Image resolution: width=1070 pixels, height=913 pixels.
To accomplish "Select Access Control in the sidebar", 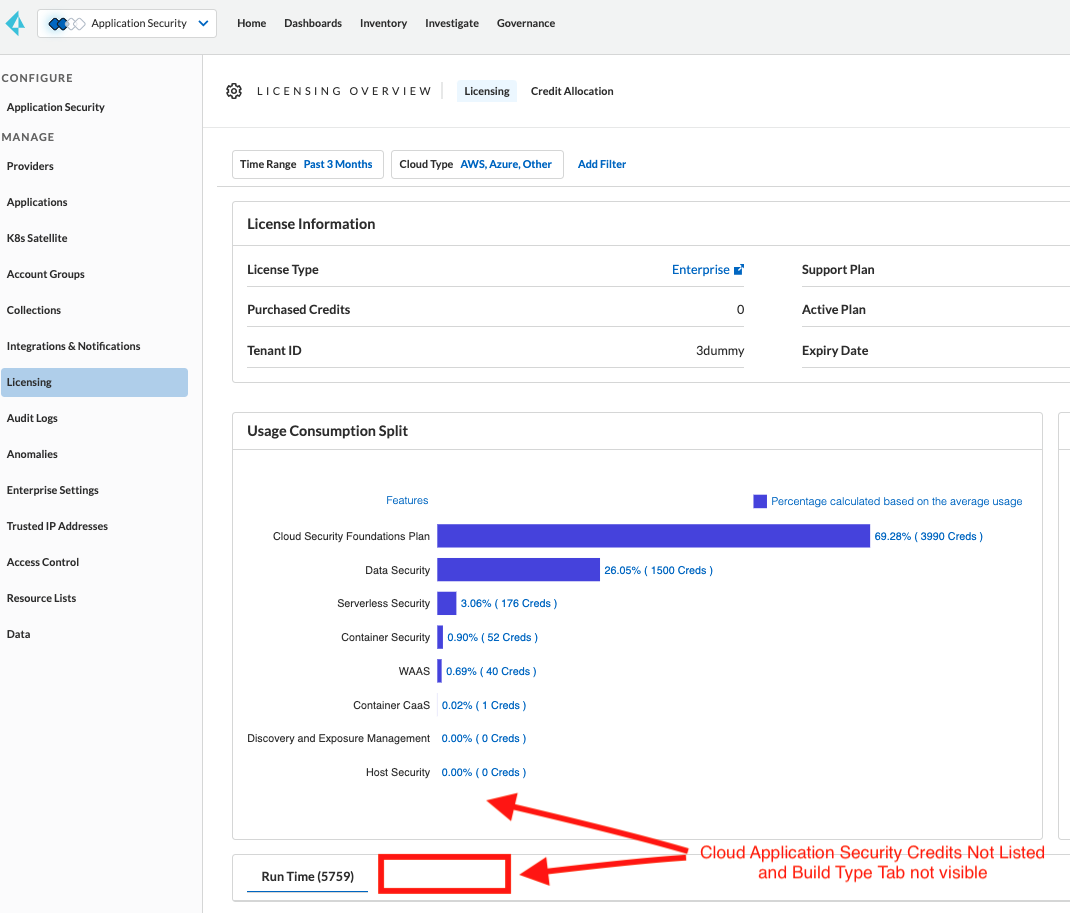I will click(43, 562).
